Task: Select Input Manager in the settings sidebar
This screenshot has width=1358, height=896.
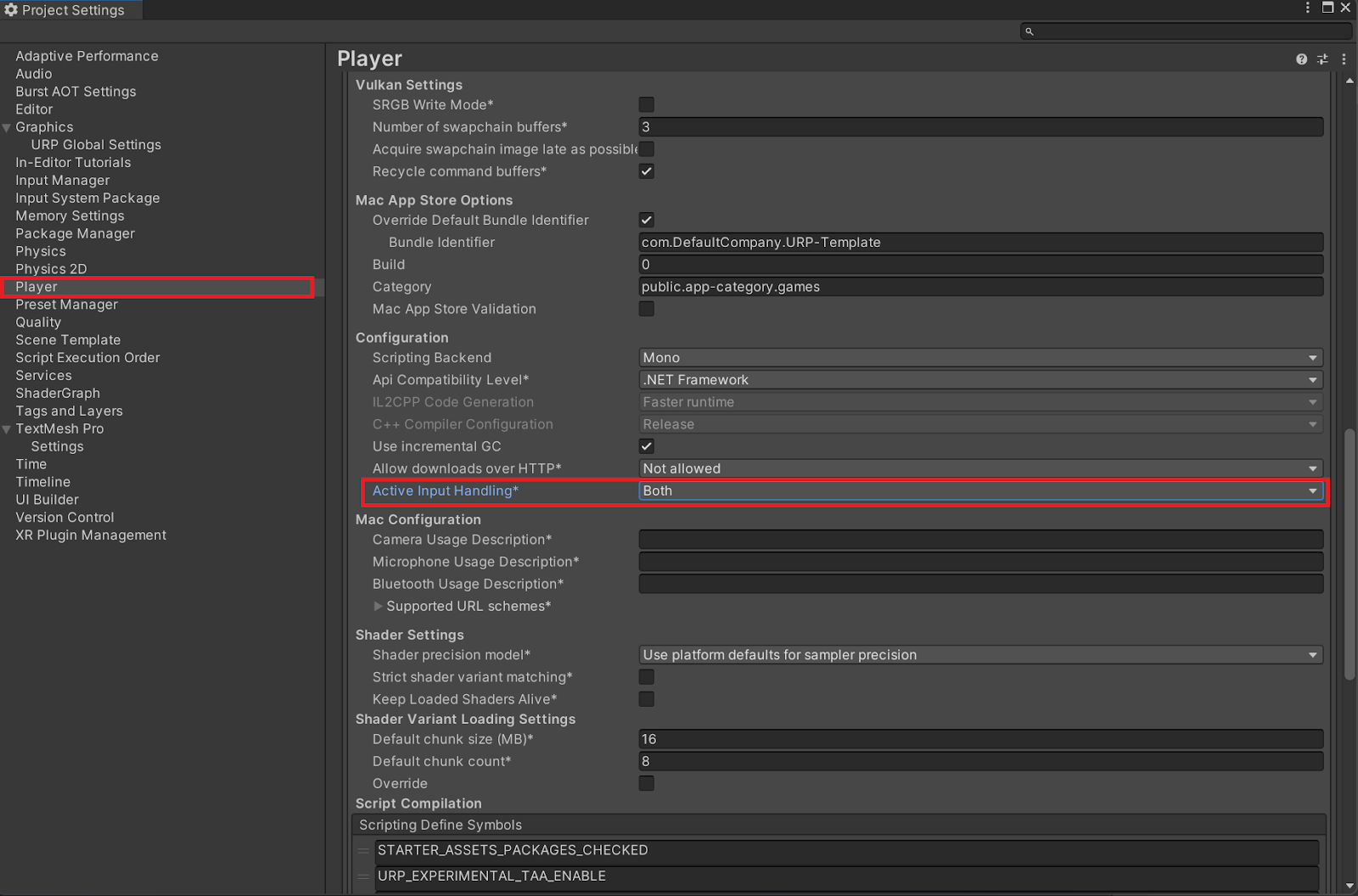Action: click(x=62, y=180)
